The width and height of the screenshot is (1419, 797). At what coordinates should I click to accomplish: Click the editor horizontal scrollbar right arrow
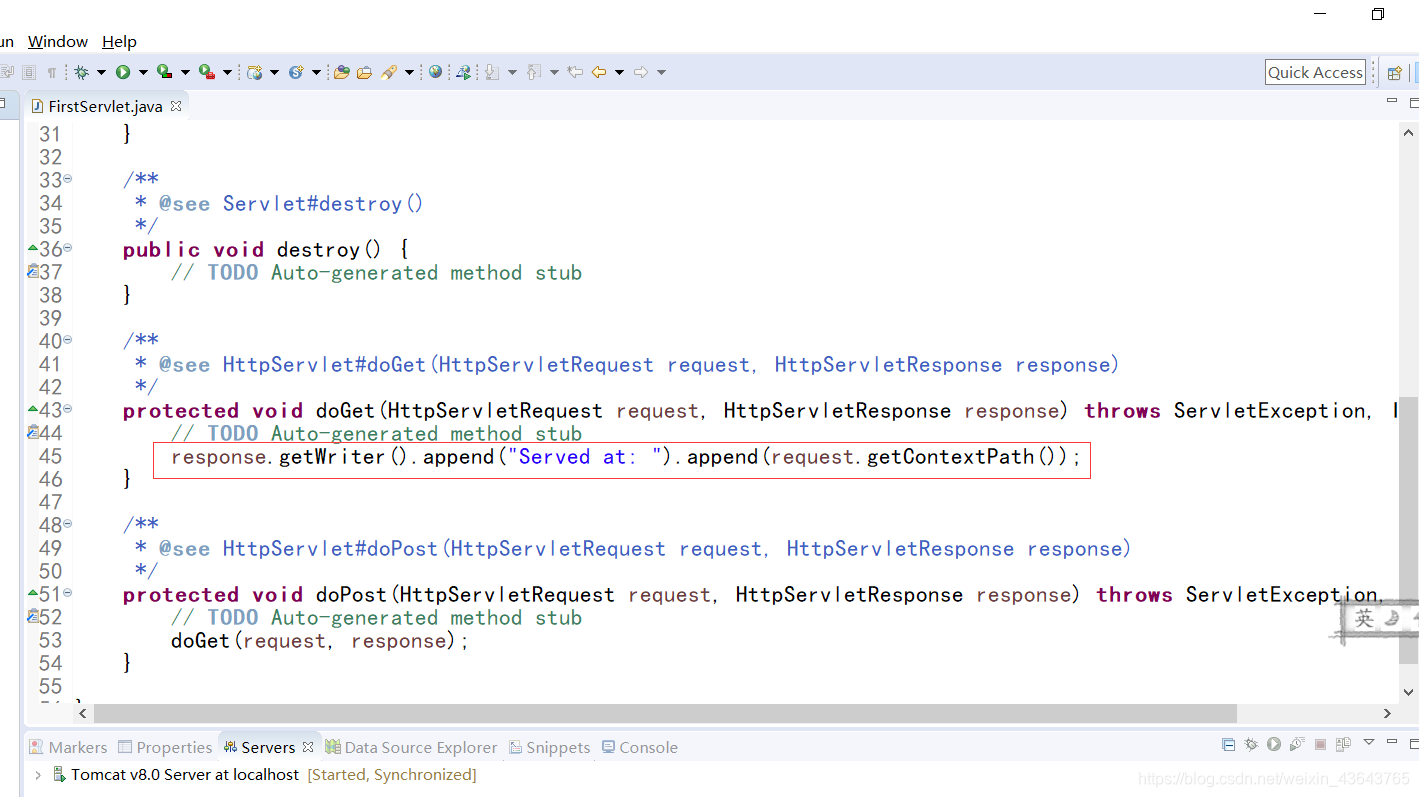coord(1387,713)
